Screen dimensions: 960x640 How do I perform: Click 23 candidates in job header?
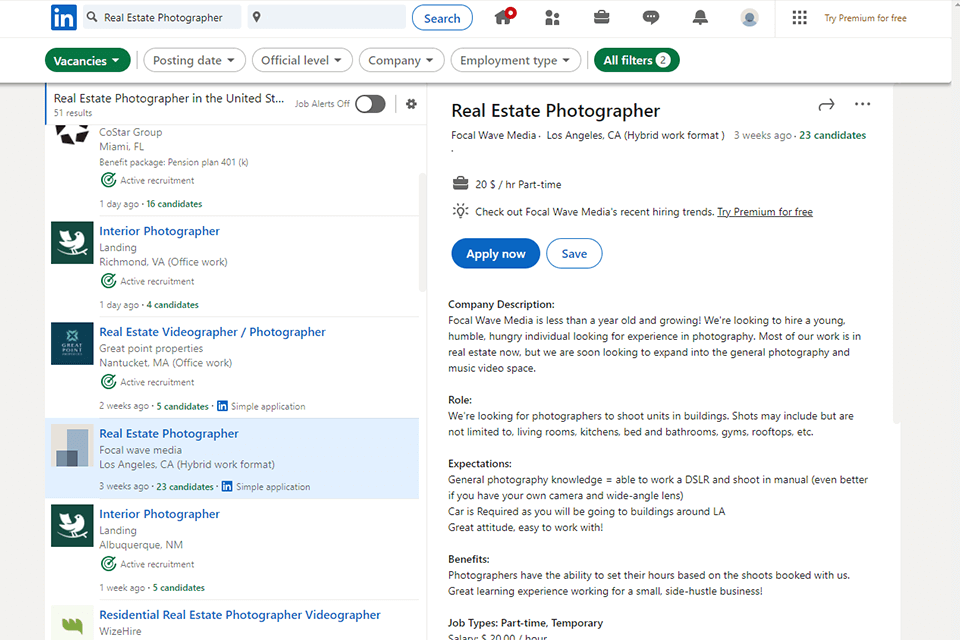pyautogui.click(x=833, y=135)
